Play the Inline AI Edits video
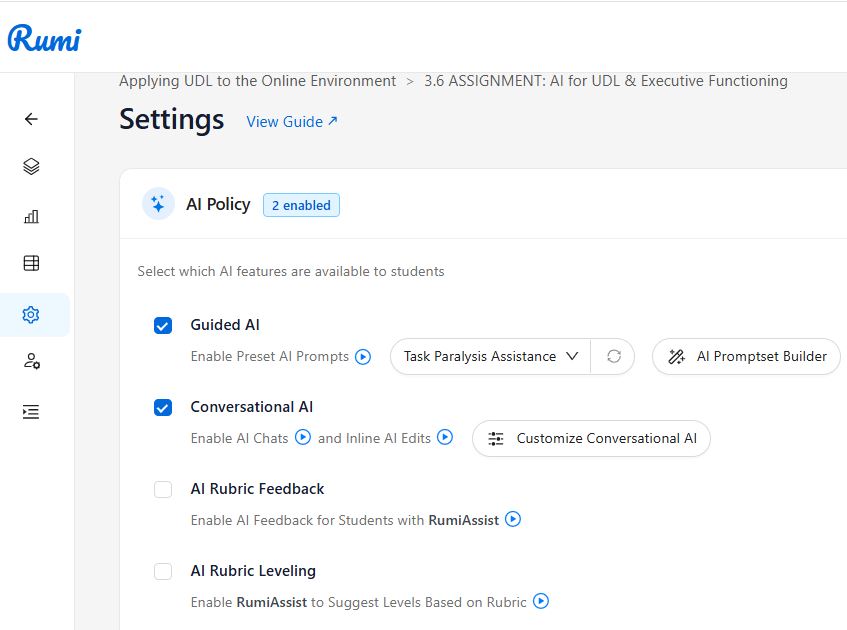Viewport: 847px width, 630px height. 445,437
